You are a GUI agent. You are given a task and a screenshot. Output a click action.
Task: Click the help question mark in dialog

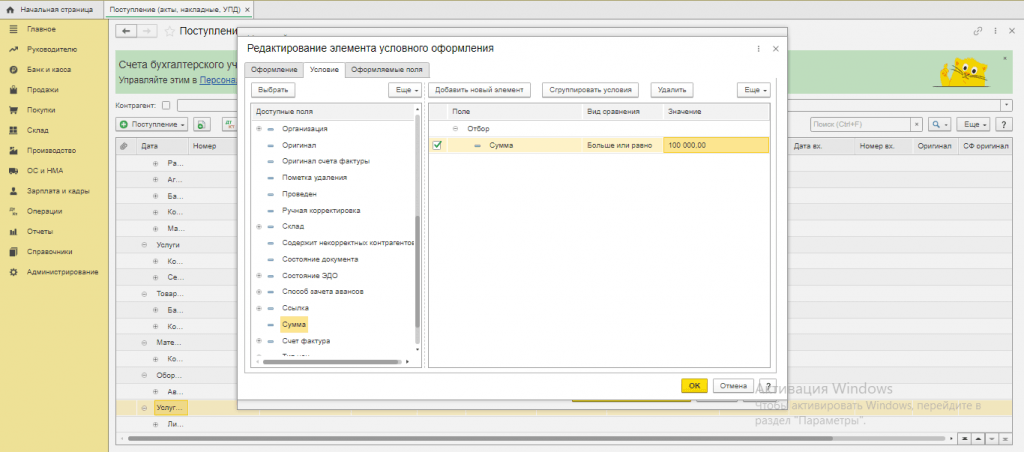coord(766,385)
